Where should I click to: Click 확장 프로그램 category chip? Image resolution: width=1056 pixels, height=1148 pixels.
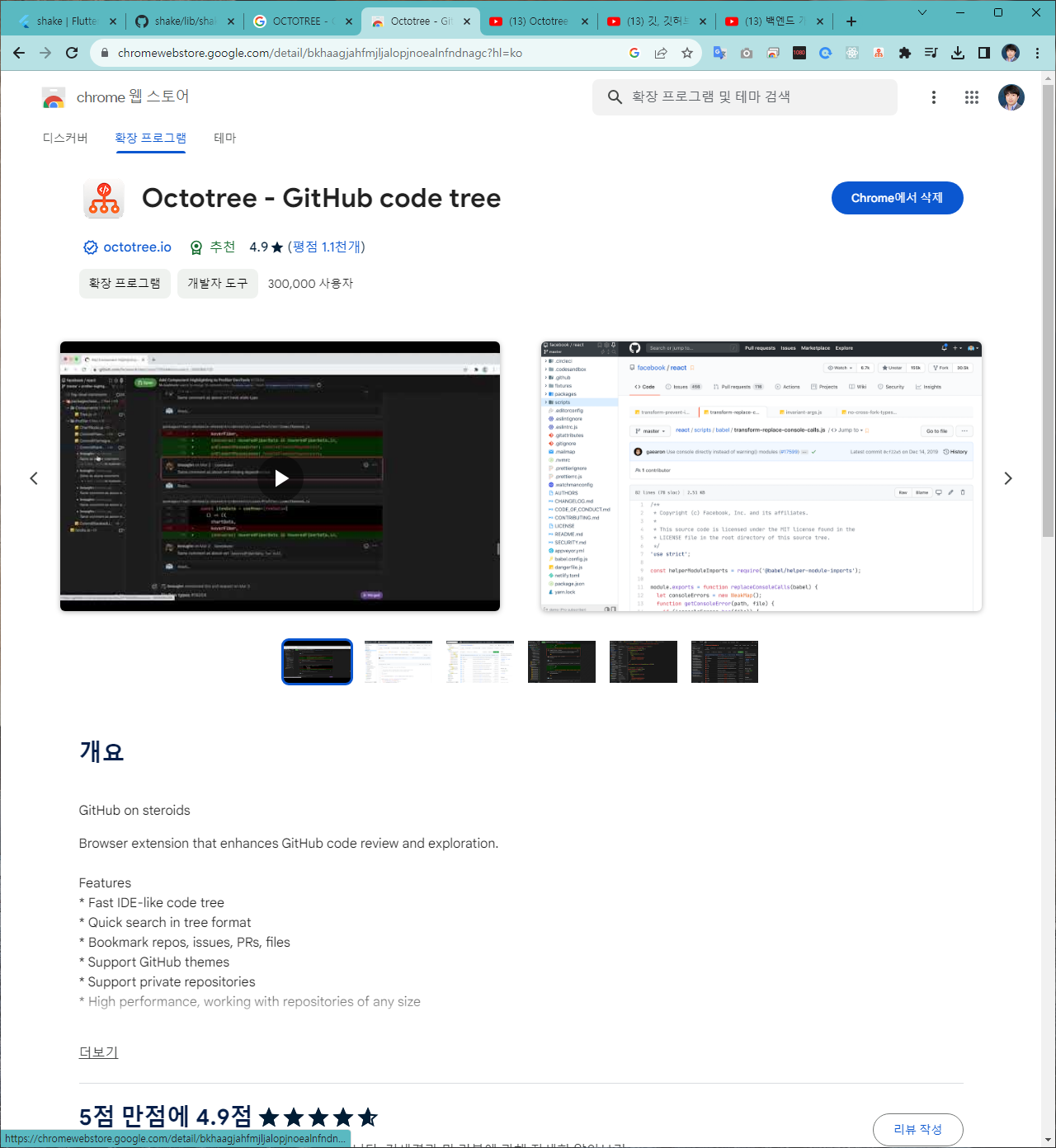tap(125, 283)
